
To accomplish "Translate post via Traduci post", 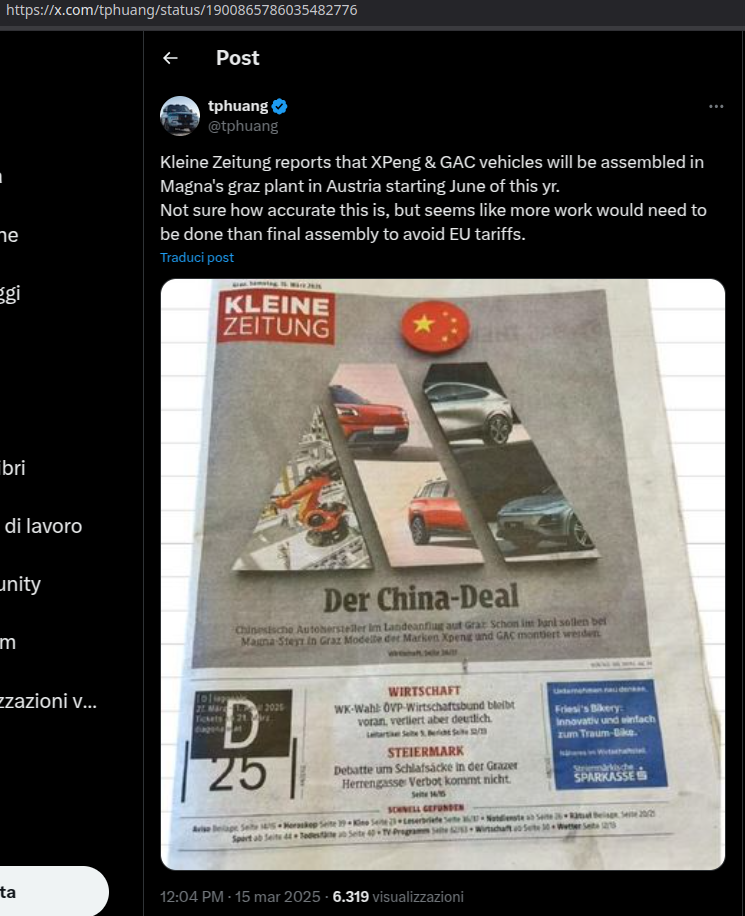I will (x=197, y=258).
